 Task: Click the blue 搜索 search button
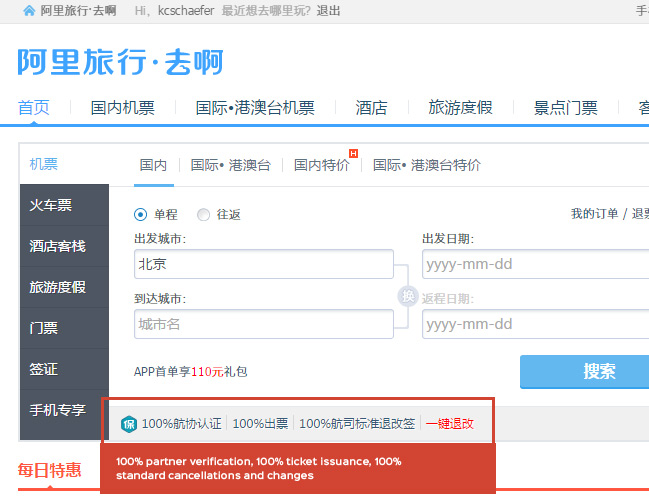pos(584,371)
